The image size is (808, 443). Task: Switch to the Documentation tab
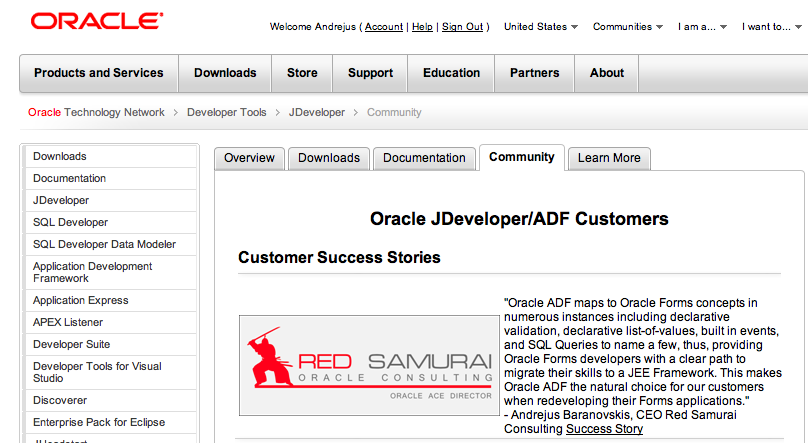coord(424,158)
